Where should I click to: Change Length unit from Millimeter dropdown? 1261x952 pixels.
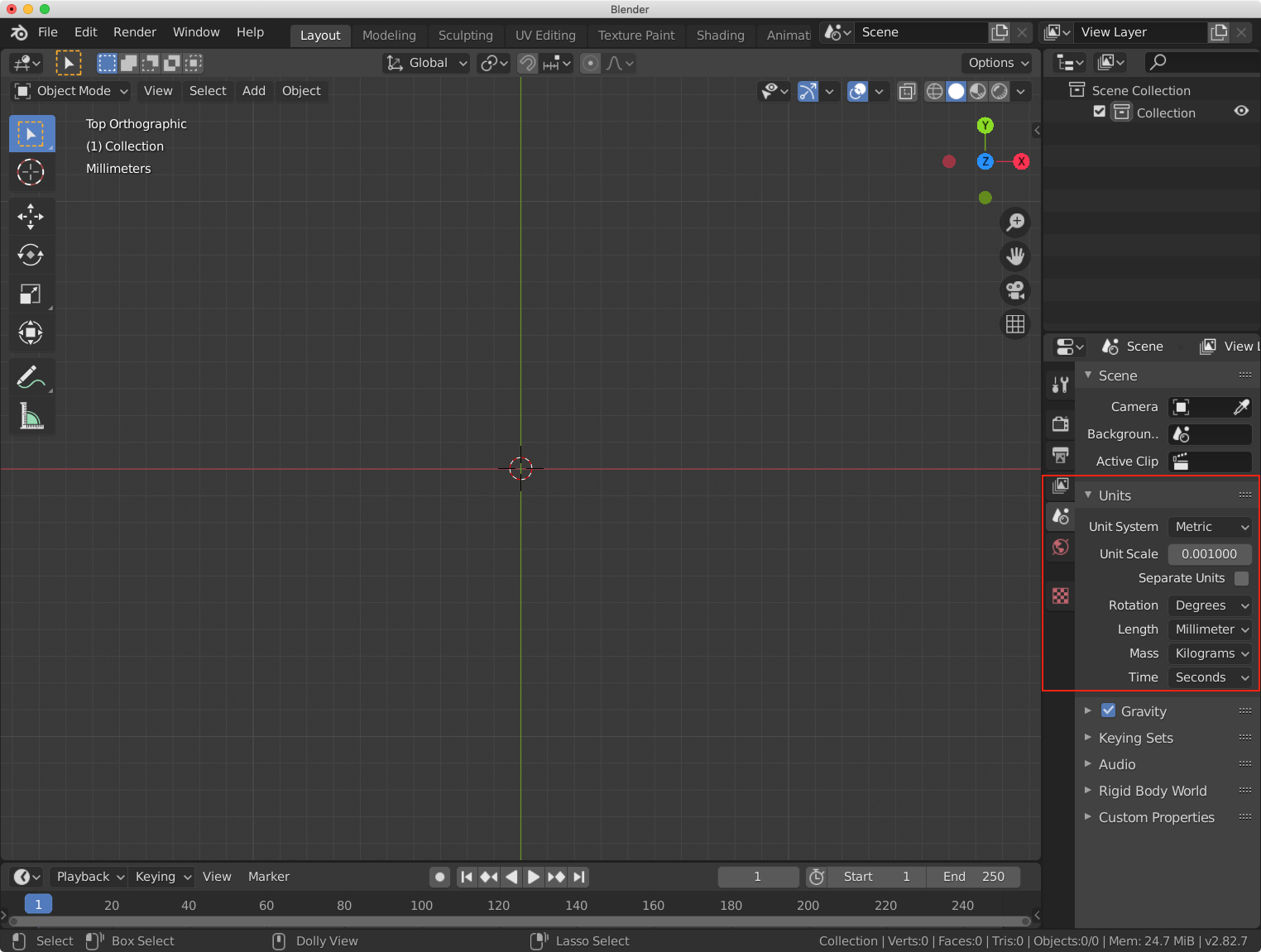[1209, 629]
